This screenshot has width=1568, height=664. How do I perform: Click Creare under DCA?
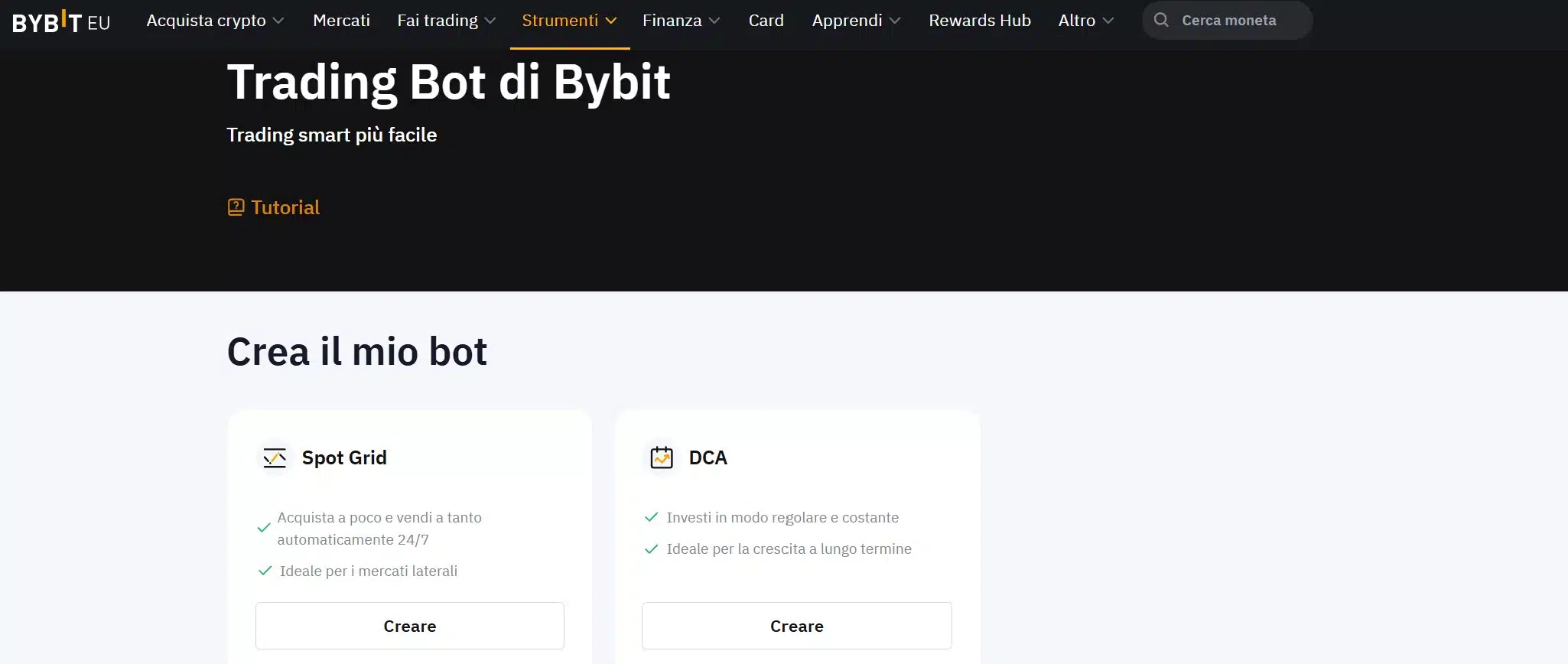(797, 626)
